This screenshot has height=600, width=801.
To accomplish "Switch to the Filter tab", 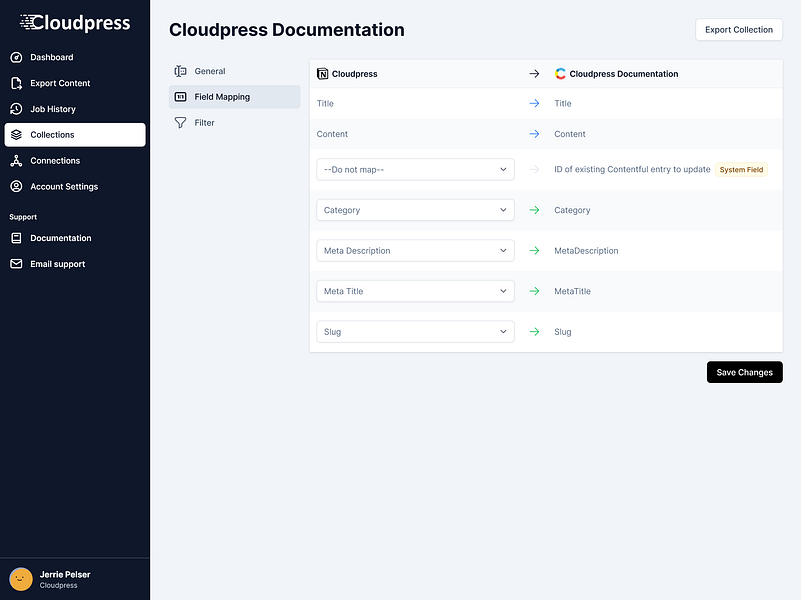I will [x=234, y=123].
